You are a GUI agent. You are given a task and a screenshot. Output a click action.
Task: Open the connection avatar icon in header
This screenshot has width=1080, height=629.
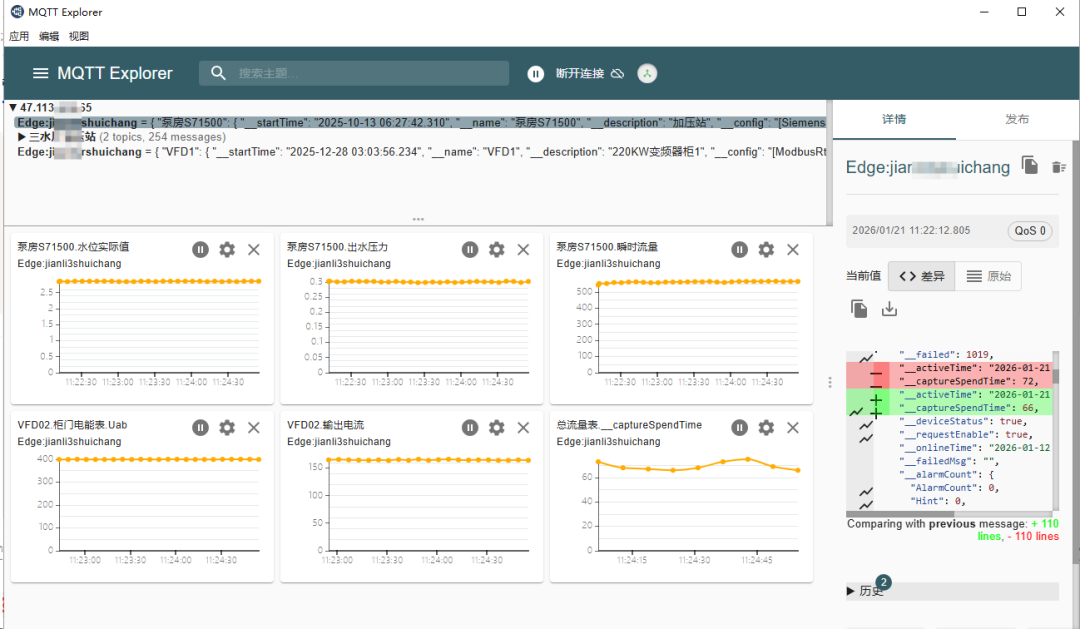pyautogui.click(x=647, y=74)
